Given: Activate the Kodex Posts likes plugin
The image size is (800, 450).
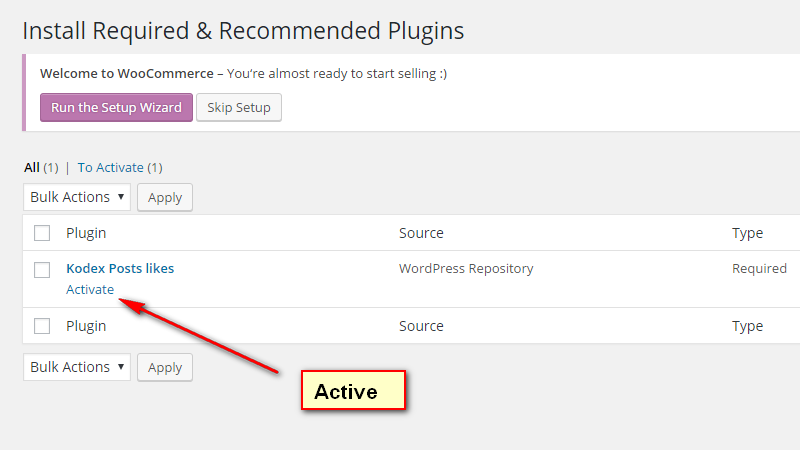Looking at the screenshot, I should coord(90,290).
